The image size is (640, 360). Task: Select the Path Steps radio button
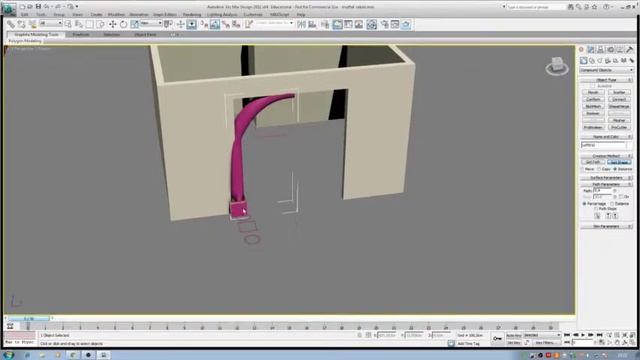coord(596,209)
